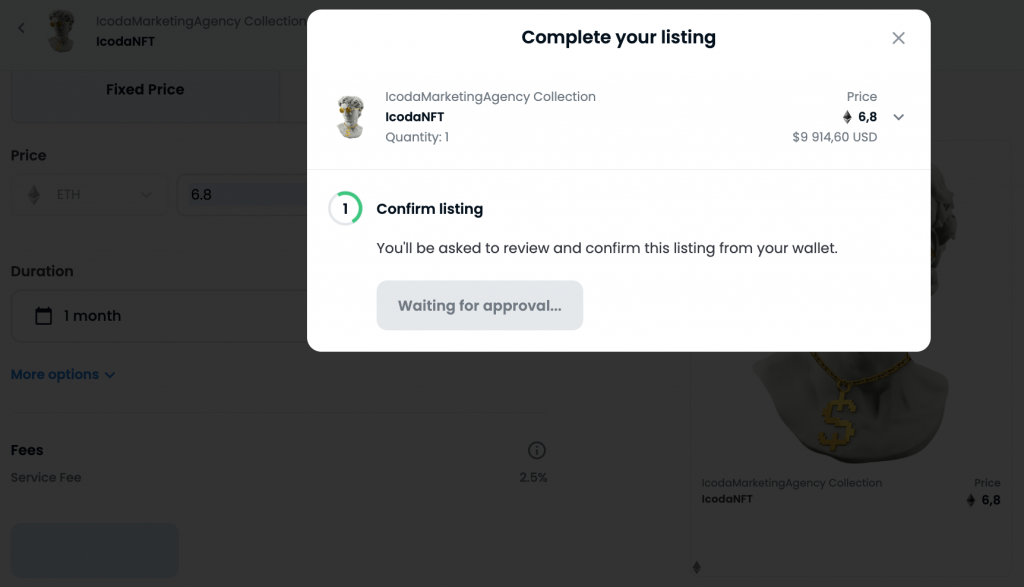Viewport: 1024px width, 587px height.
Task: Click the Fees info icon
Action: coord(537,450)
